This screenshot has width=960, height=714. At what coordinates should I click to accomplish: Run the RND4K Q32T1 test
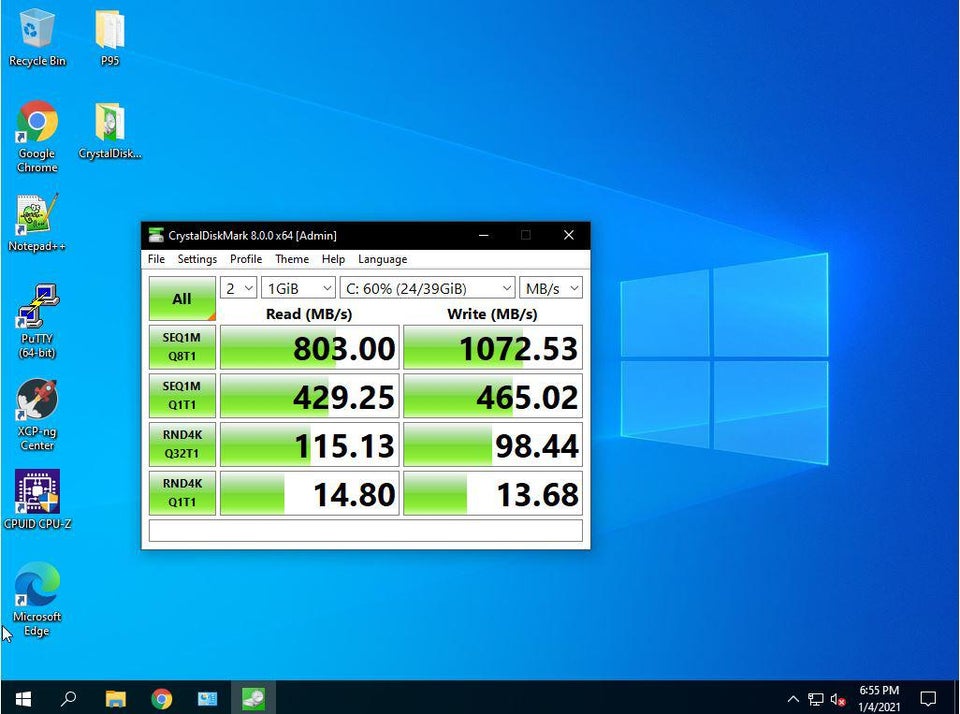182,444
